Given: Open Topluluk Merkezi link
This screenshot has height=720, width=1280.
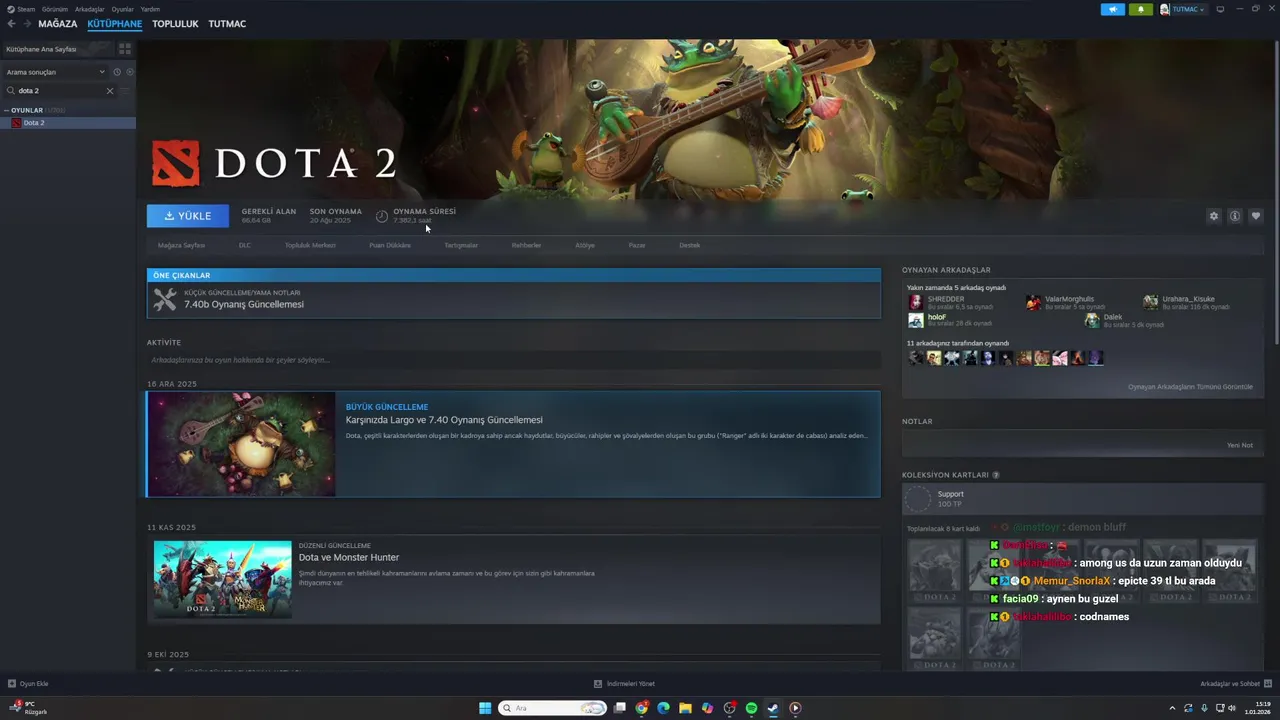Looking at the screenshot, I should pos(310,245).
